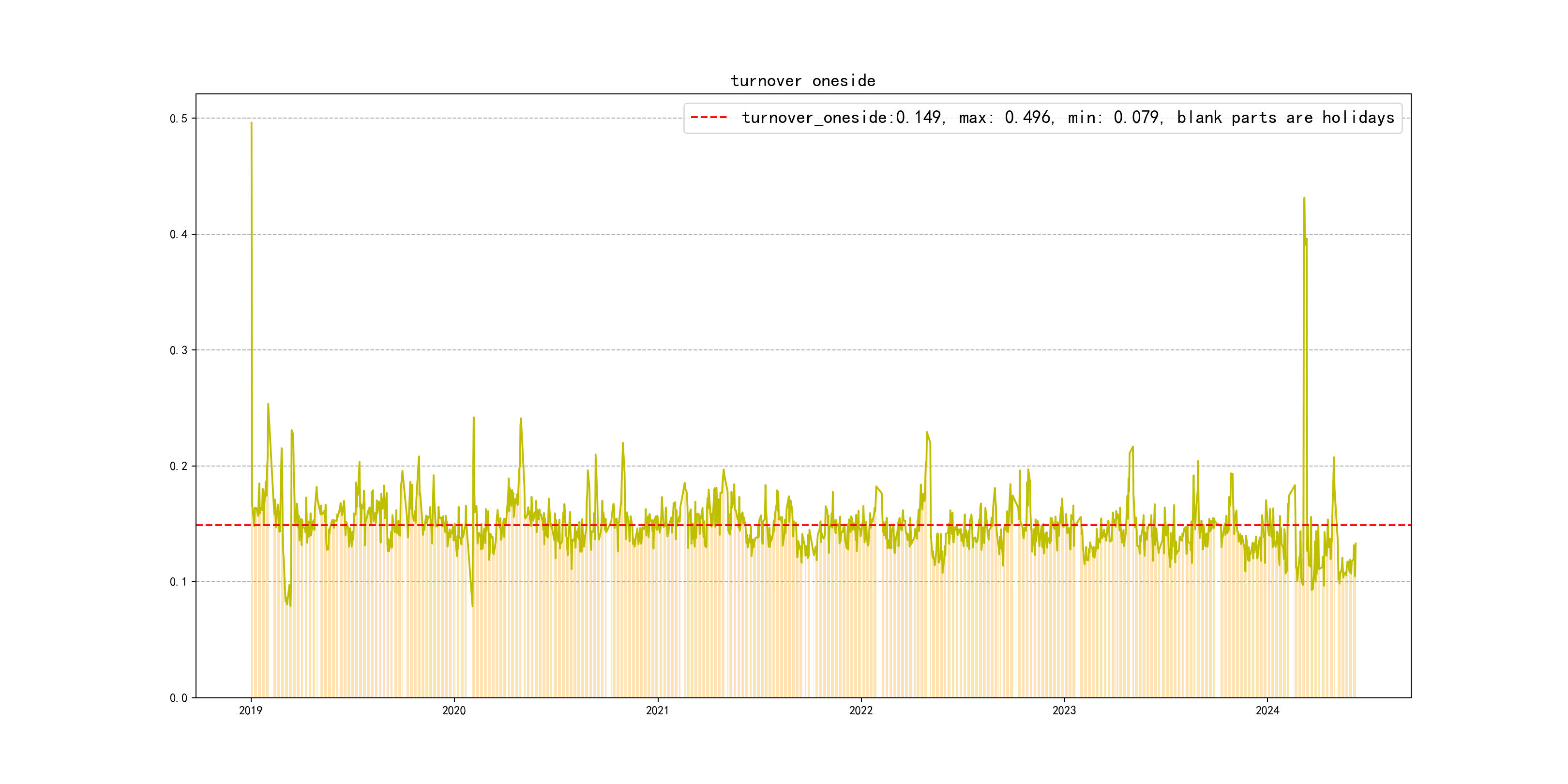Viewport: 1568px width, 784px height.
Task: Select the 2024 x-axis tick label
Action: pos(1266,710)
